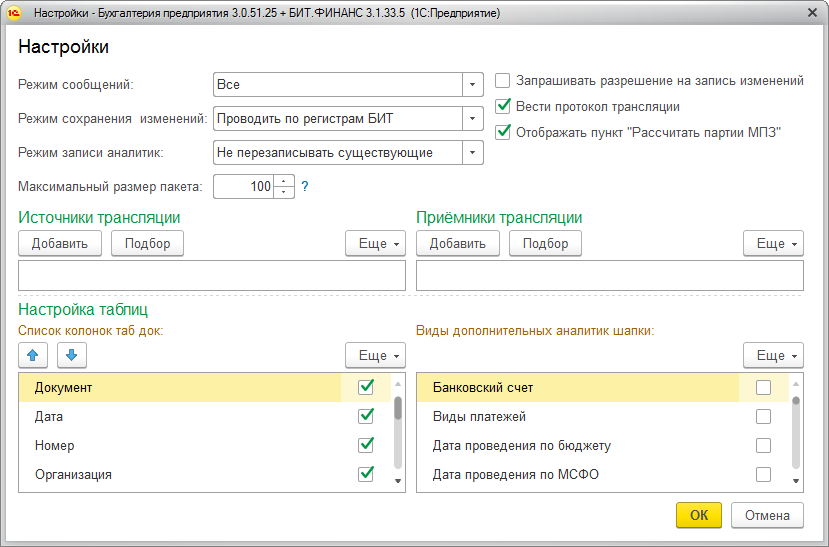Uncheck the 'Документ' column checkbox
The height and width of the screenshot is (547, 829).
[365, 387]
